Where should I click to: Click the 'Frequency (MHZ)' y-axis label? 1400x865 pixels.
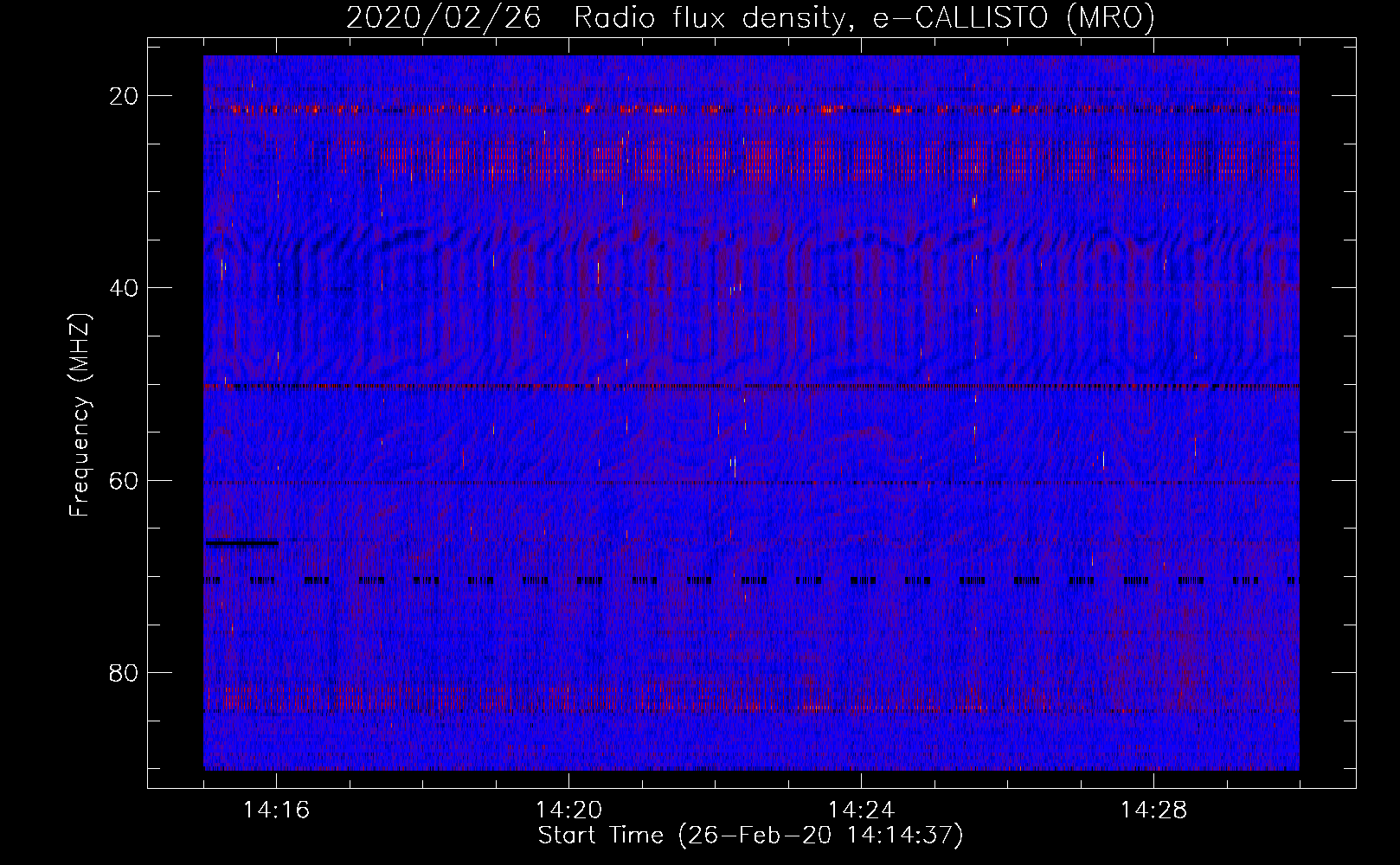tap(80, 415)
